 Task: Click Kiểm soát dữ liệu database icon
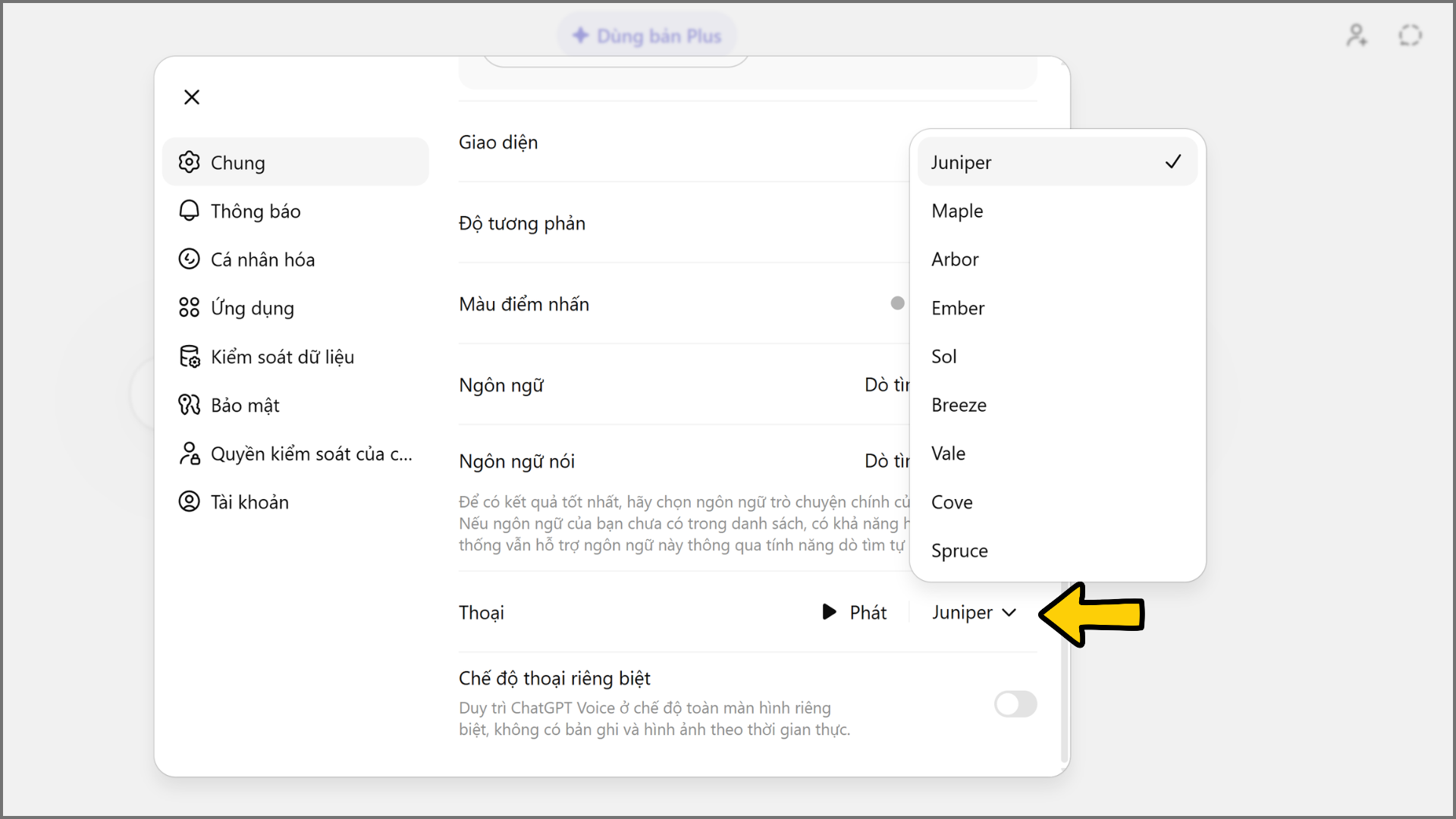pyautogui.click(x=189, y=356)
